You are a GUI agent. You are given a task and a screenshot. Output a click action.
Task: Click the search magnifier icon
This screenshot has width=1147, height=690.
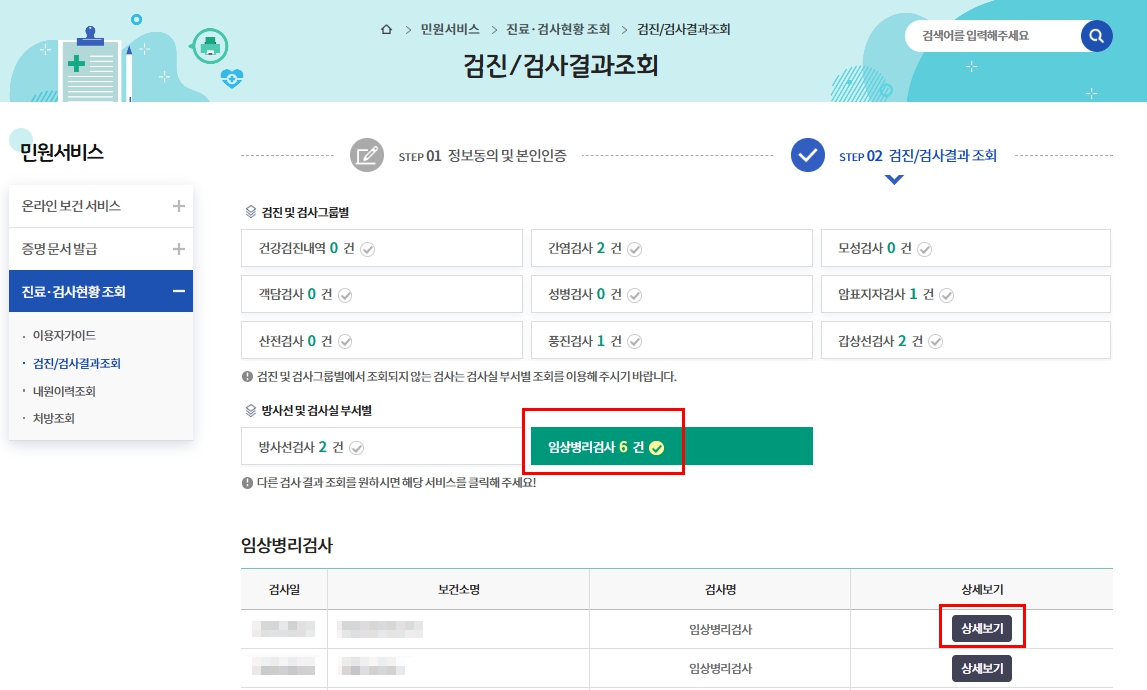pos(1096,36)
